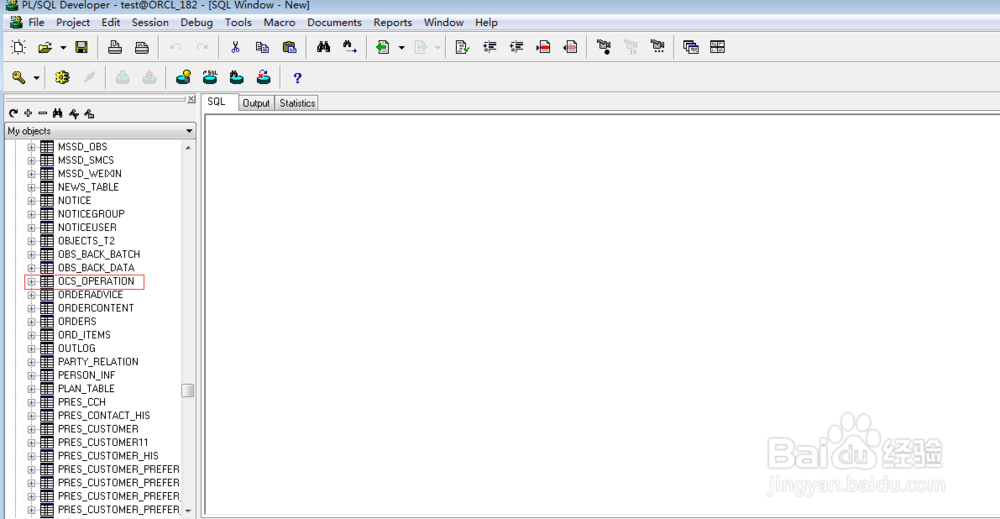This screenshot has width=1000, height=519.
Task: Open the Project menu
Action: pos(73,22)
